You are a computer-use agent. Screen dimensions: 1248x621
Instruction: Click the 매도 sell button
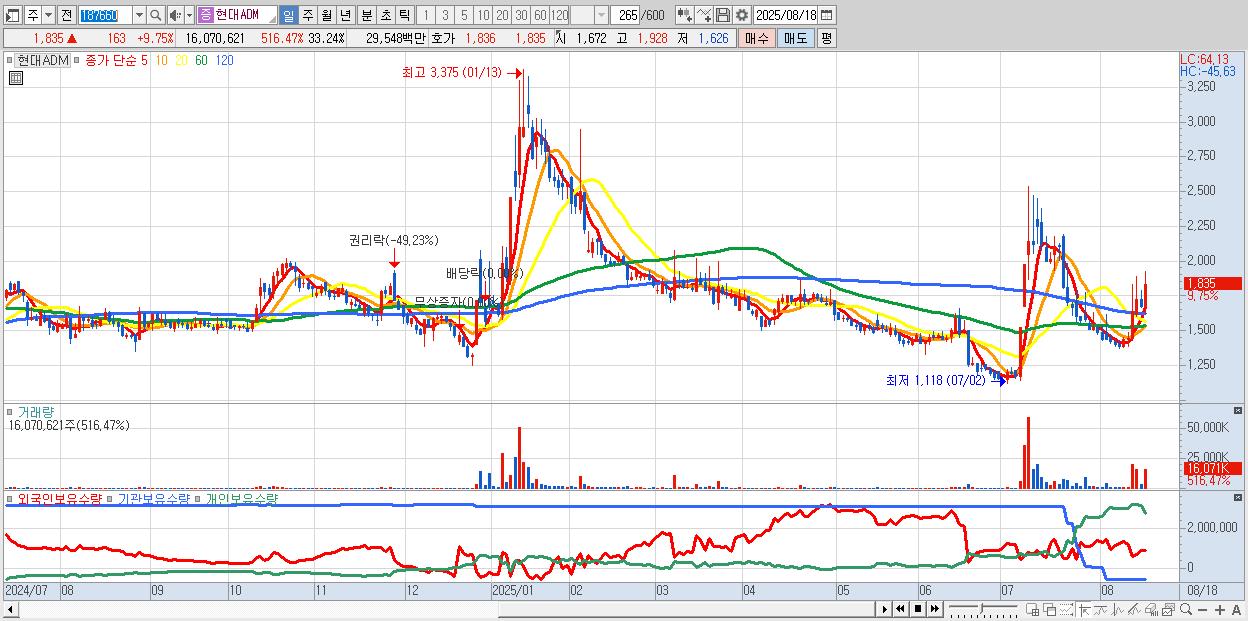pyautogui.click(x=795, y=38)
